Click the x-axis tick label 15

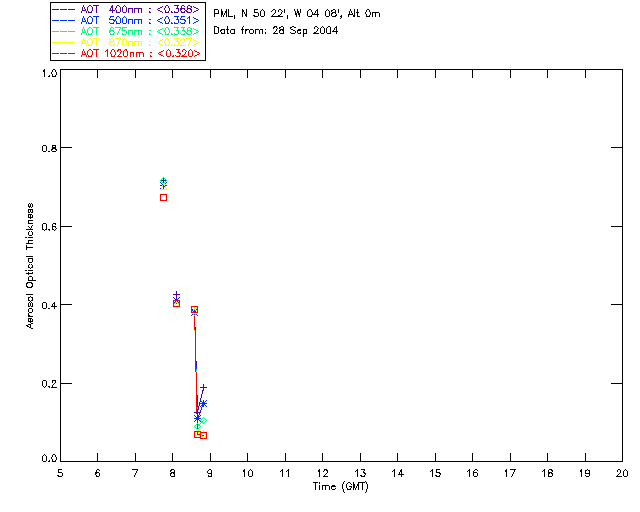435,473
